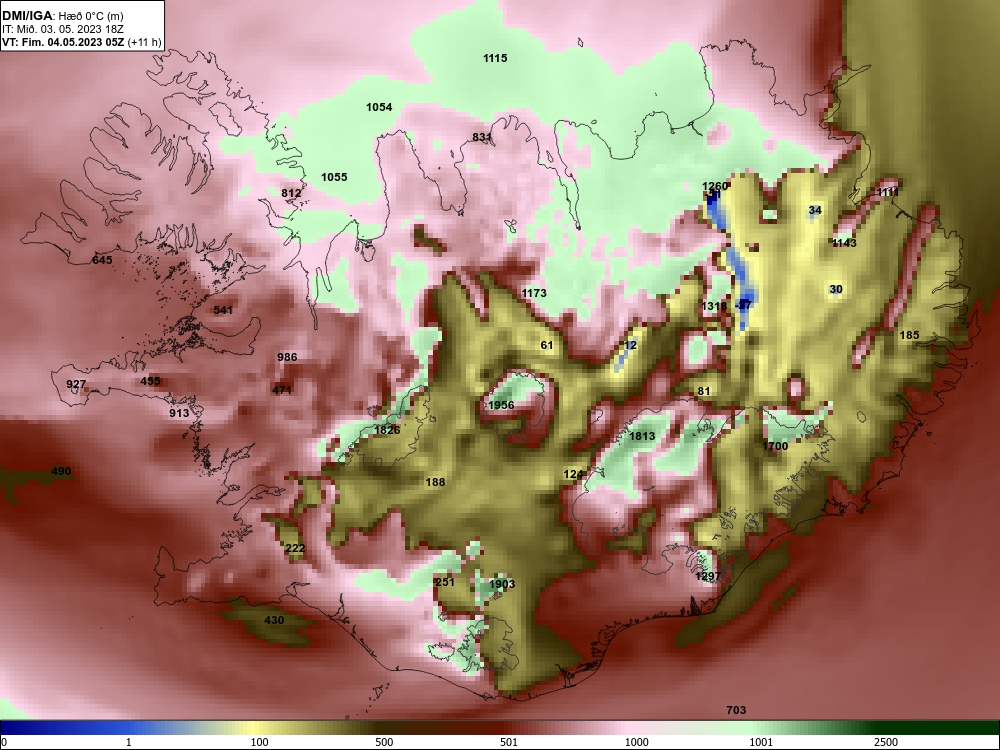Click the map value '913'

click(179, 413)
